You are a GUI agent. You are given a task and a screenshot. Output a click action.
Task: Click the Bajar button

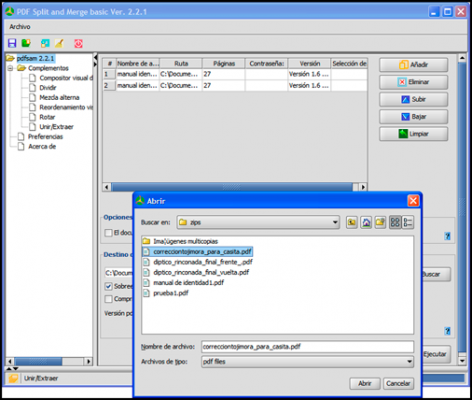coord(413,117)
